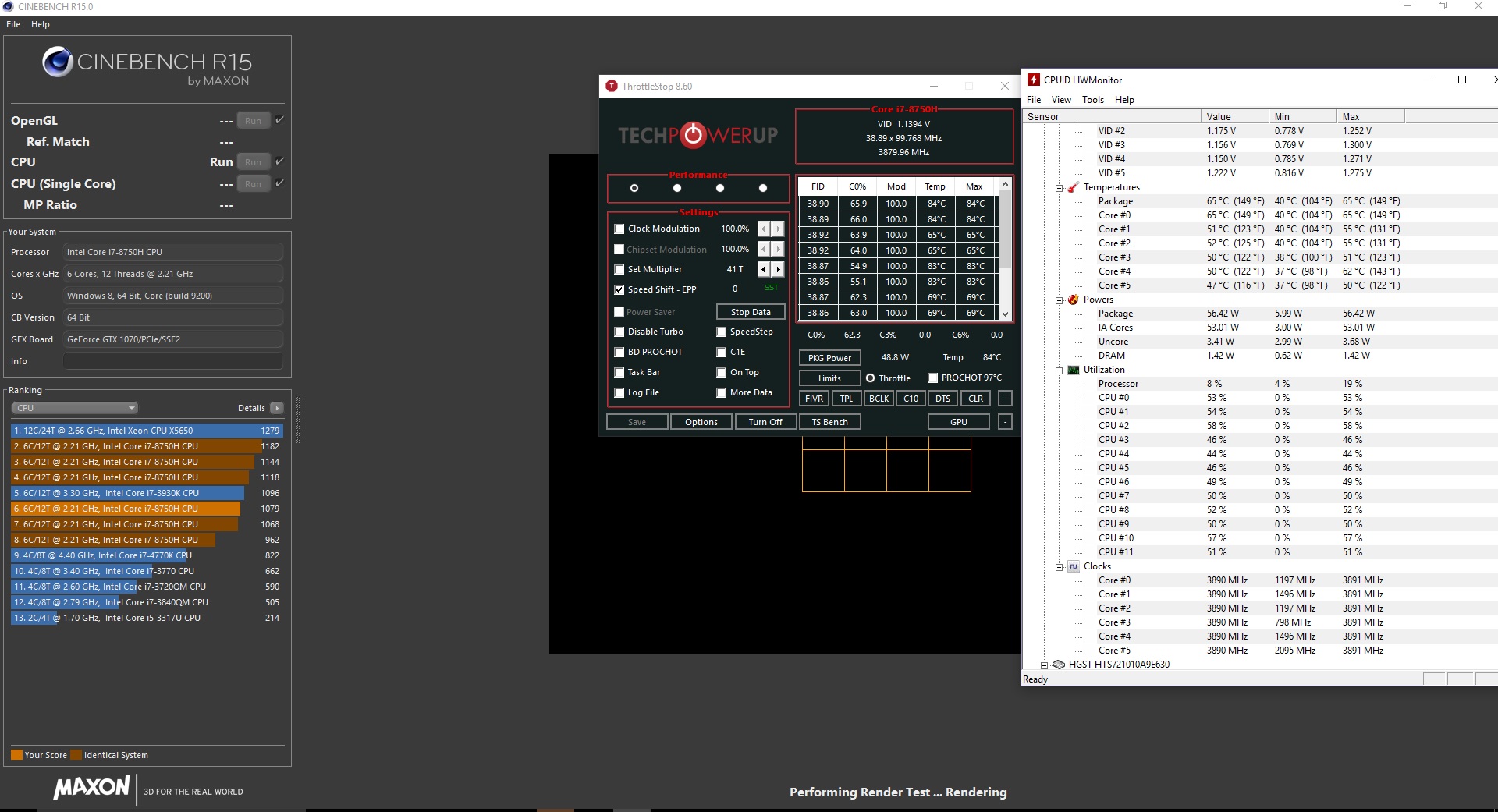Open HWMonitor Tools menu
Image resolution: width=1498 pixels, height=812 pixels.
1093,100
